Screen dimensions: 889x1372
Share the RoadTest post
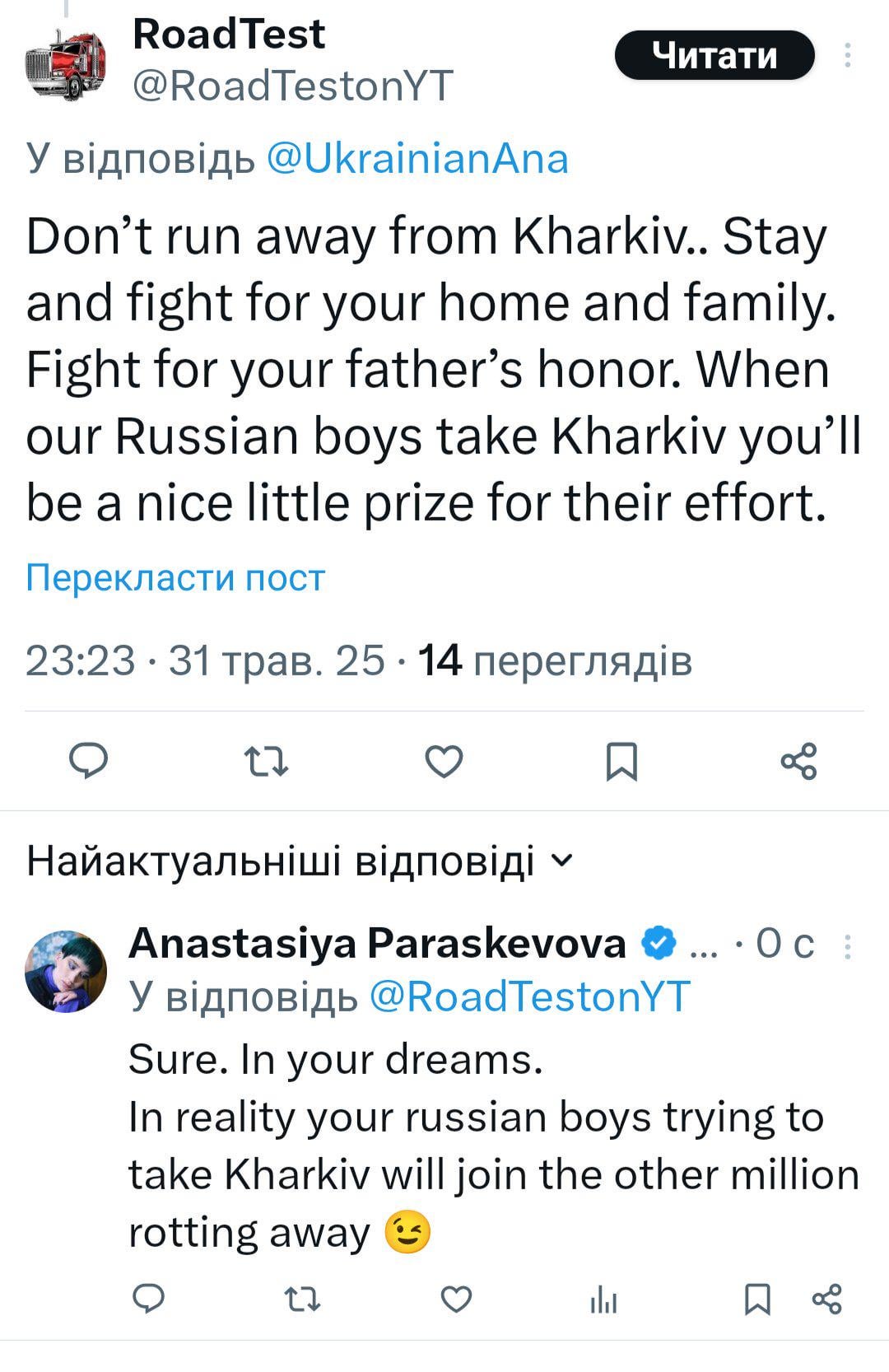pyautogui.click(x=798, y=761)
